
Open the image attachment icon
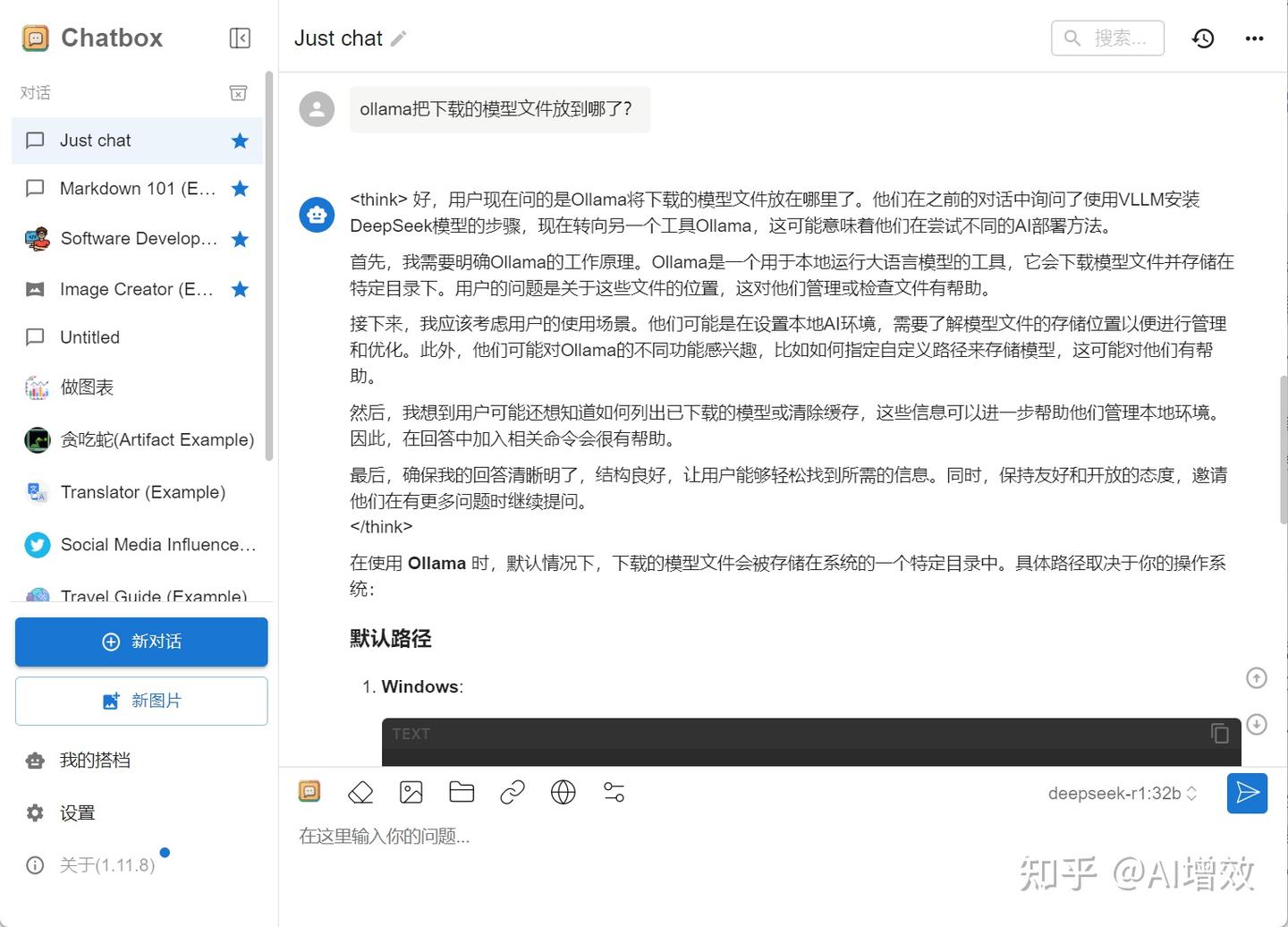click(411, 792)
